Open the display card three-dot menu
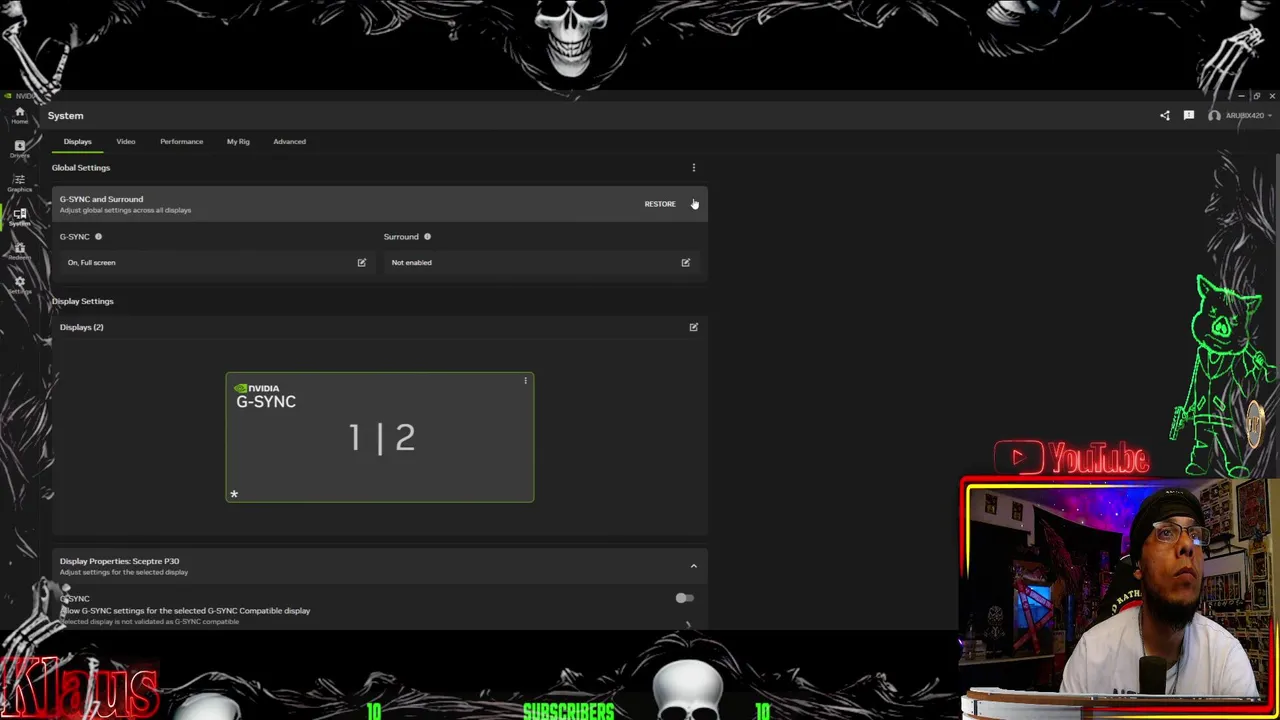The image size is (1280, 720). [x=526, y=381]
